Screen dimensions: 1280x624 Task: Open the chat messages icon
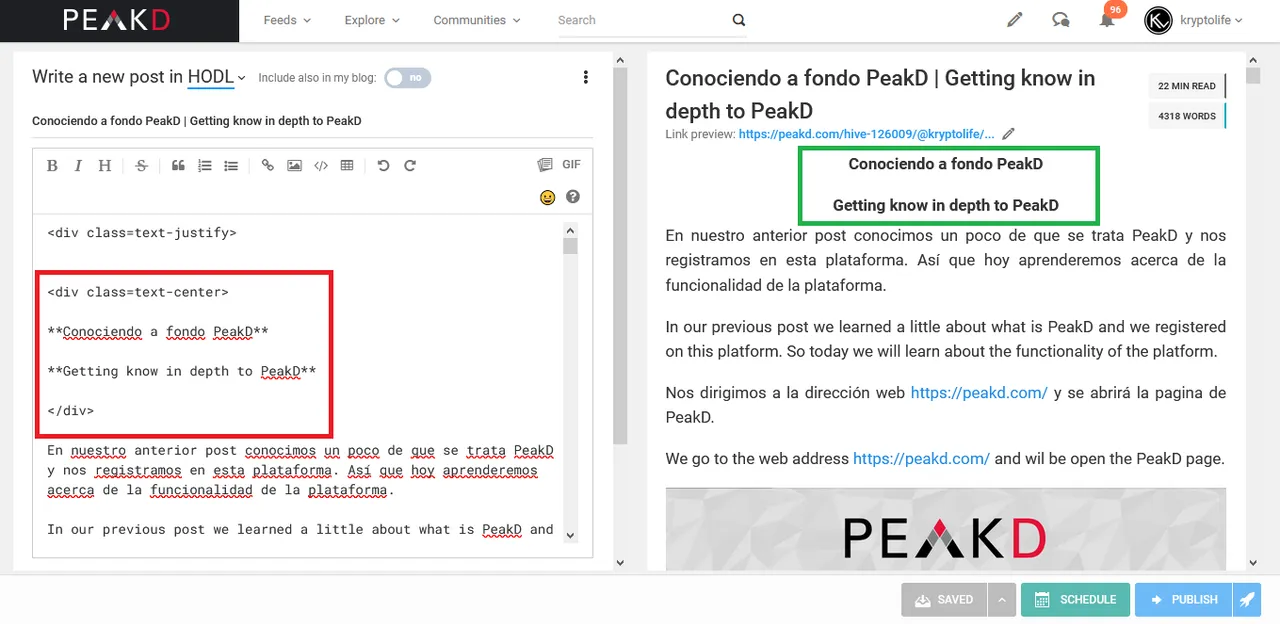pyautogui.click(x=1061, y=20)
